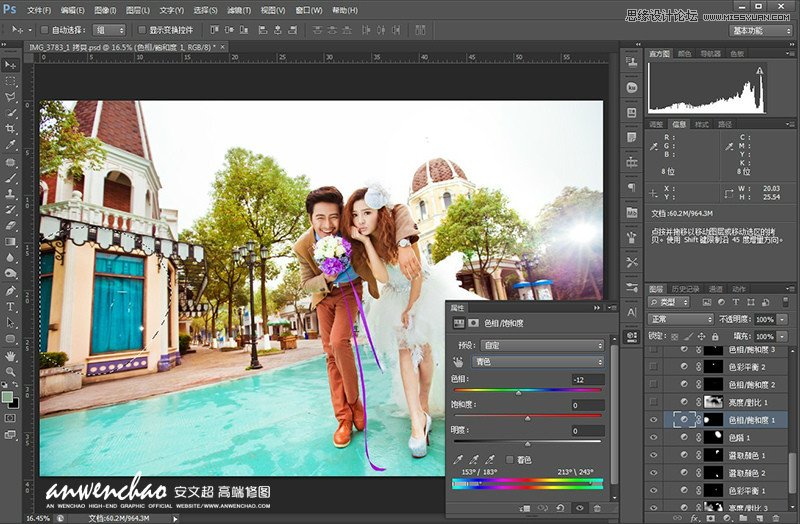Click the 色相/饱和度 2 layer mask thumbnail
Screen dimensions: 800x524
pos(713,384)
